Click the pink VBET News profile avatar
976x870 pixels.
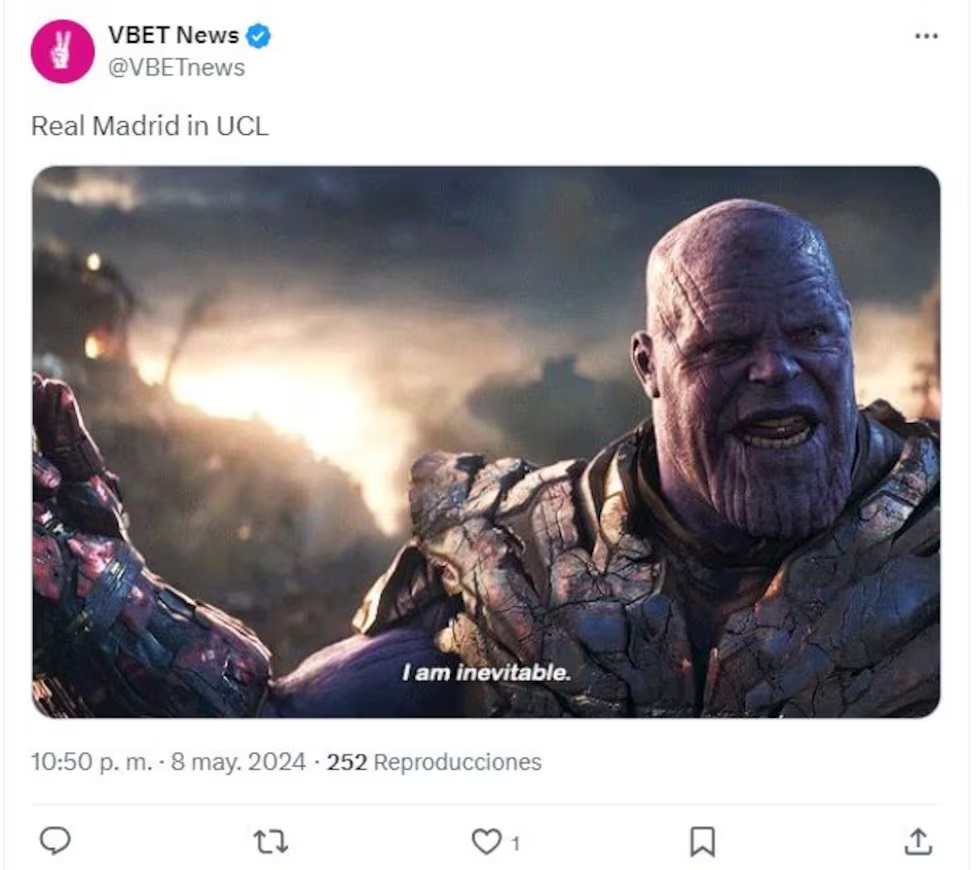pyautogui.click(x=62, y=51)
